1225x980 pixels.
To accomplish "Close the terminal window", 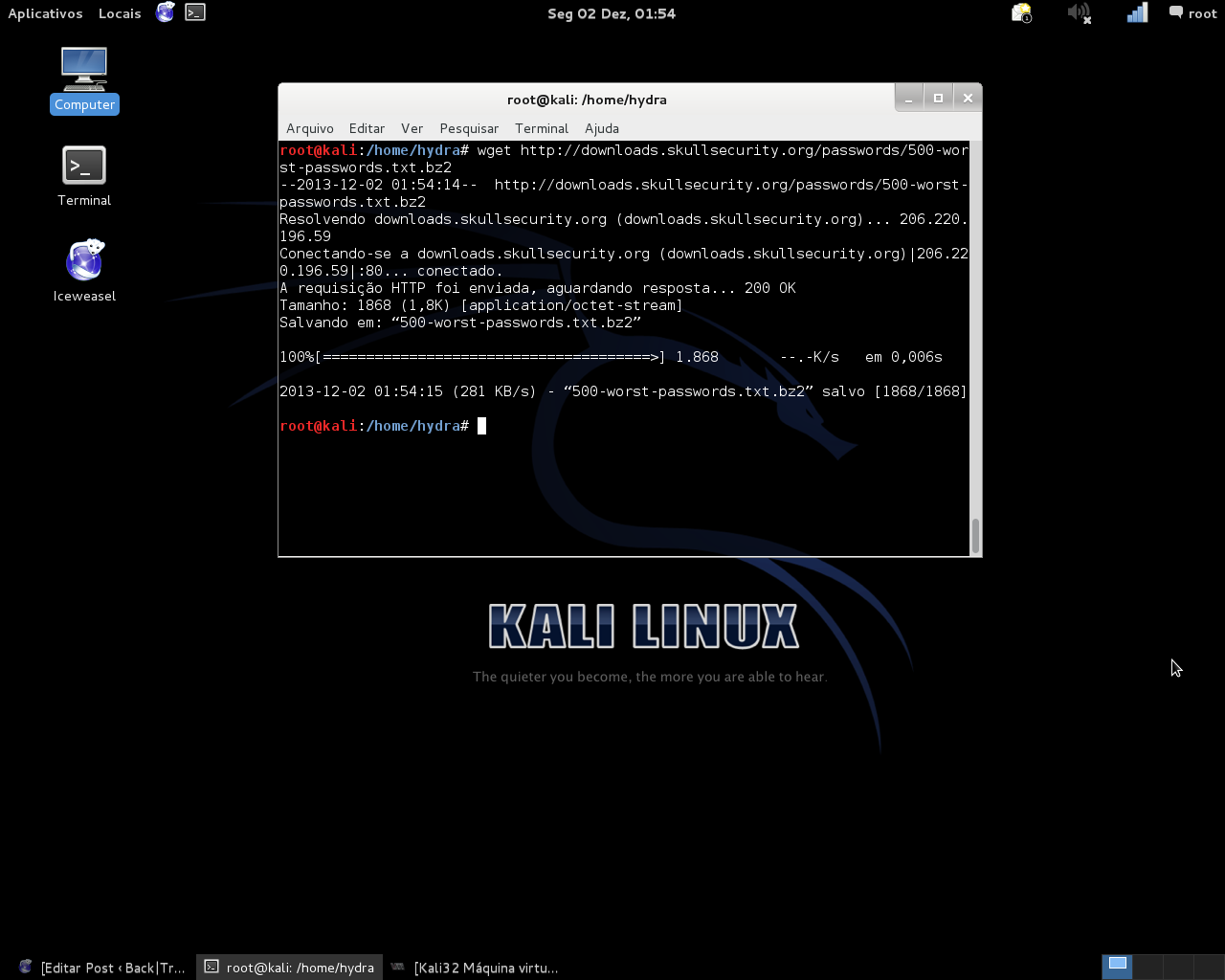I will [968, 98].
